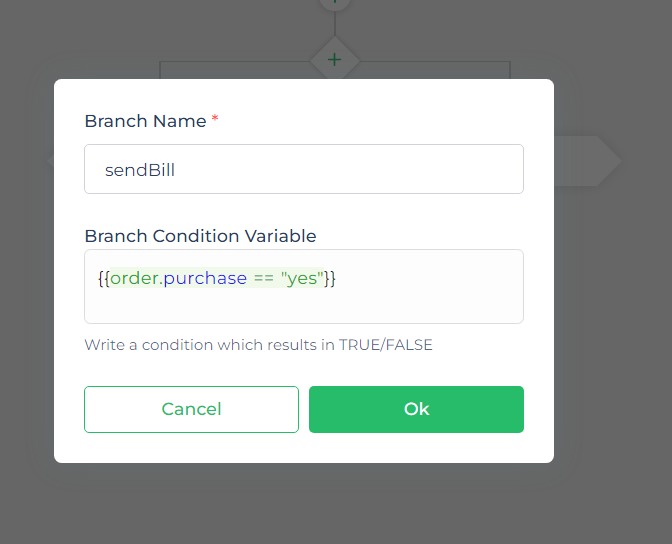Image resolution: width=672 pixels, height=544 pixels.
Task: Click the "purchase" property in the expression
Action: [205, 279]
